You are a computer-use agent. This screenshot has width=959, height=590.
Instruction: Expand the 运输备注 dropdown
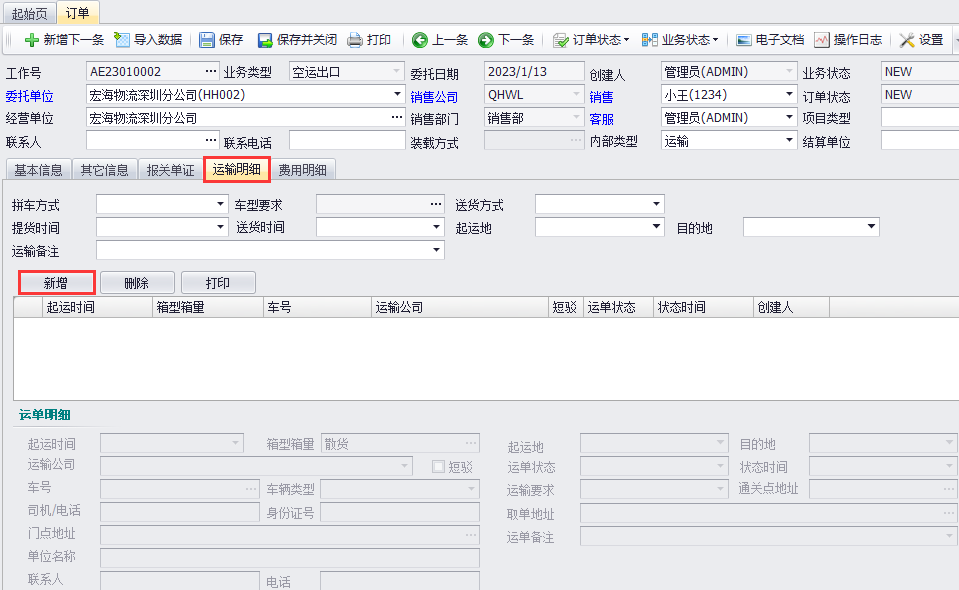click(x=435, y=250)
